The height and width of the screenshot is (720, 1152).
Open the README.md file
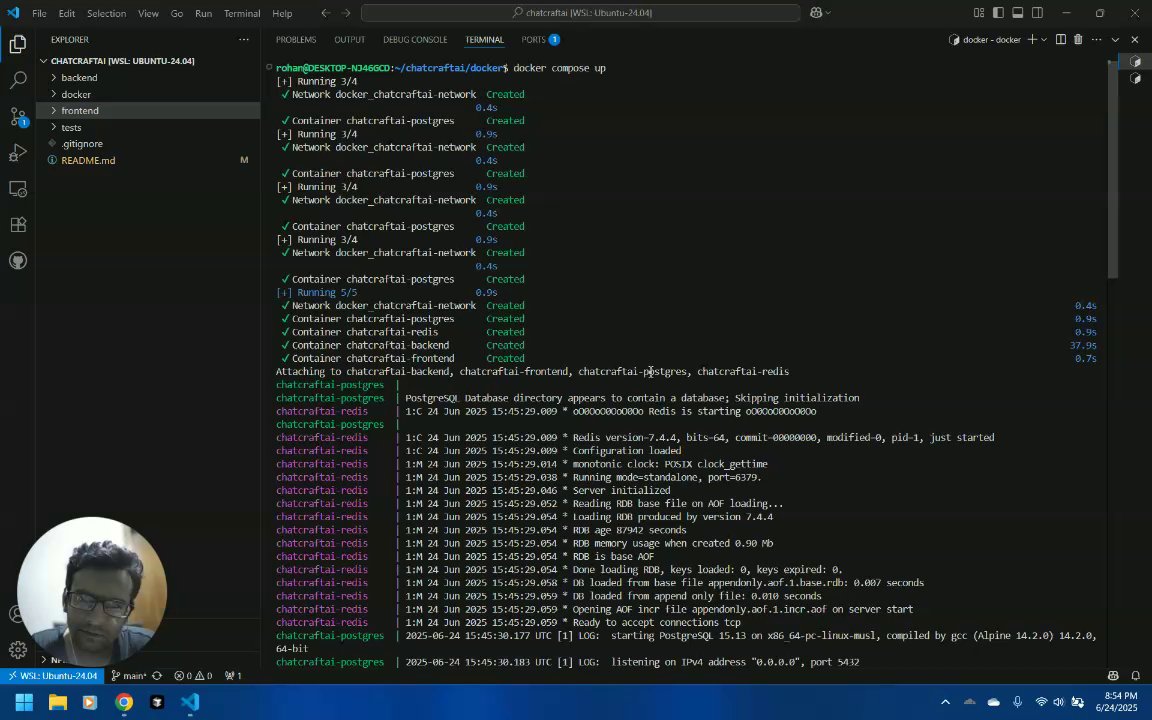(x=148, y=160)
